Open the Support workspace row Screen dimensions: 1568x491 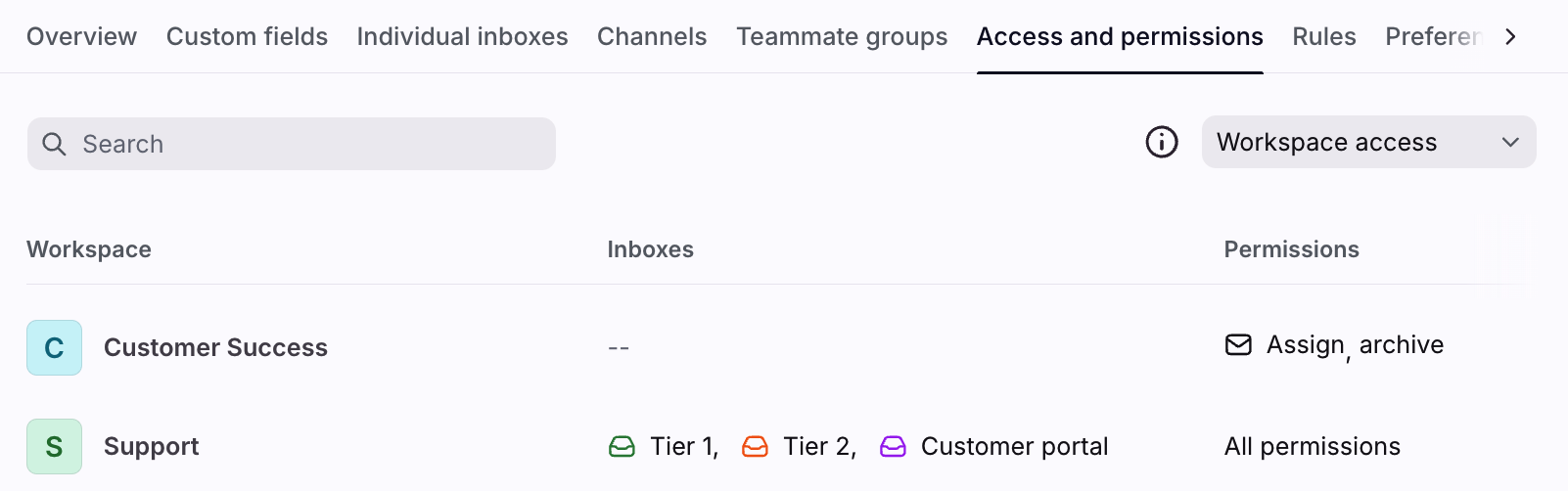point(152,446)
